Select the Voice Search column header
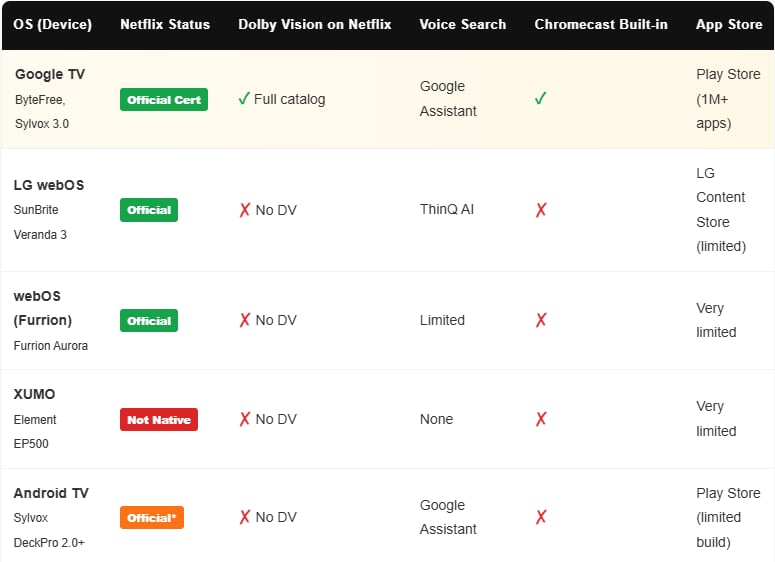Image resolution: width=775 pixels, height=562 pixels. point(463,24)
